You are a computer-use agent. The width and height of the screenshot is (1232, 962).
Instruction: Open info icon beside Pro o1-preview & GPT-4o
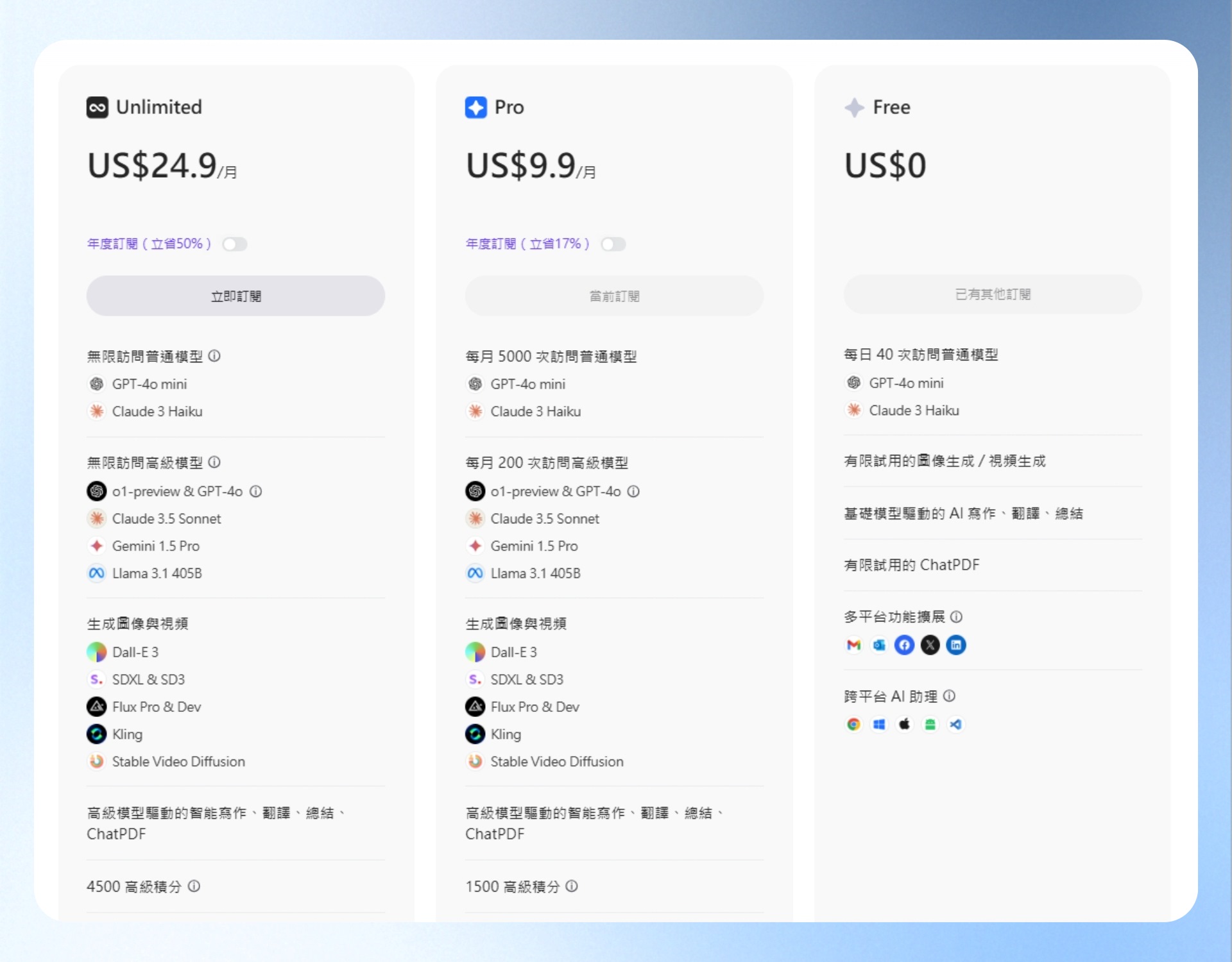[x=633, y=491]
